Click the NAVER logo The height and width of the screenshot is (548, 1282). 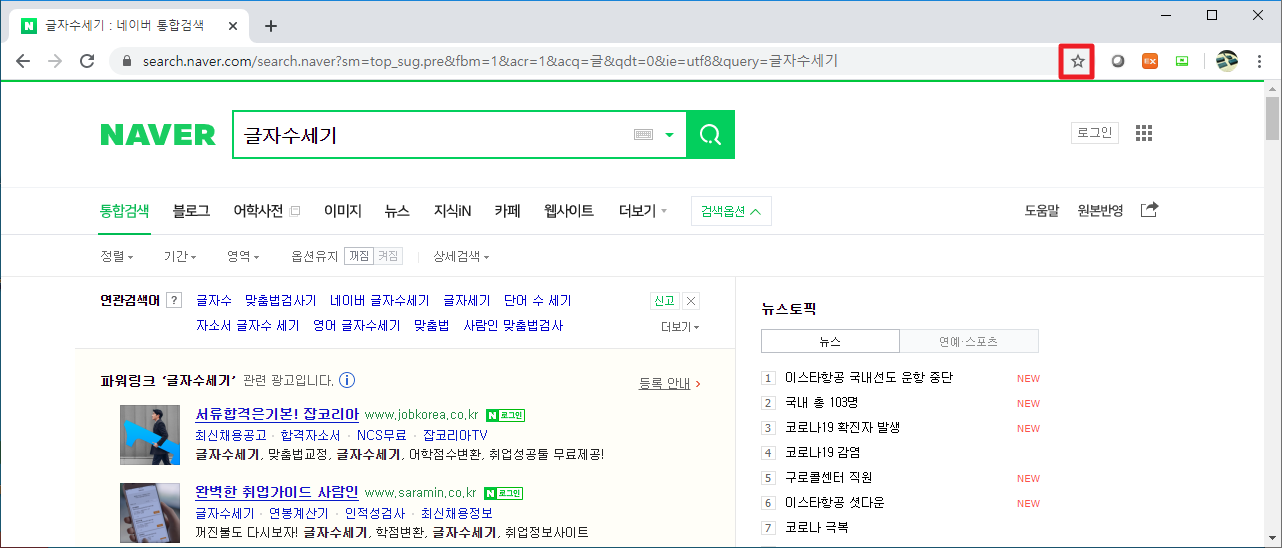point(158,135)
